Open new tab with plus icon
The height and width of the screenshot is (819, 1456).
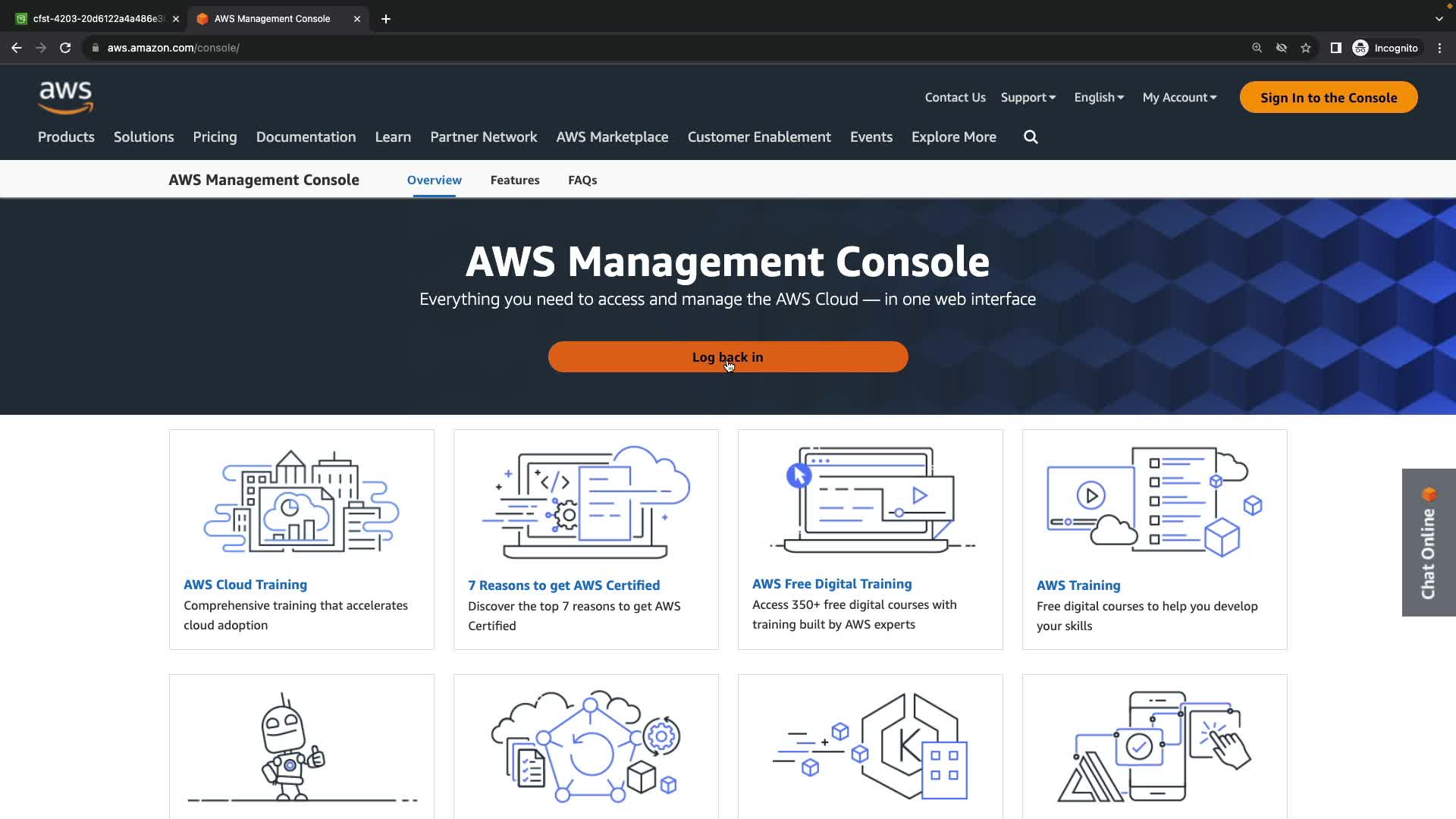pyautogui.click(x=386, y=19)
